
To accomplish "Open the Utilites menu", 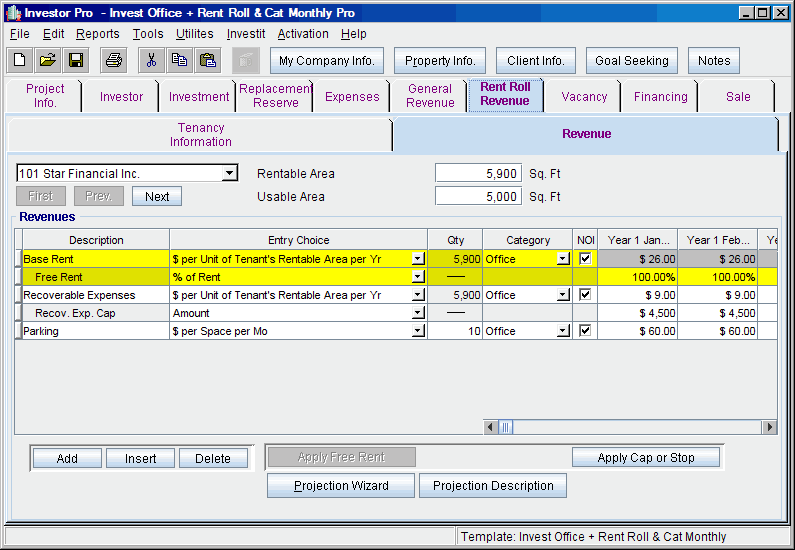I will (x=195, y=34).
